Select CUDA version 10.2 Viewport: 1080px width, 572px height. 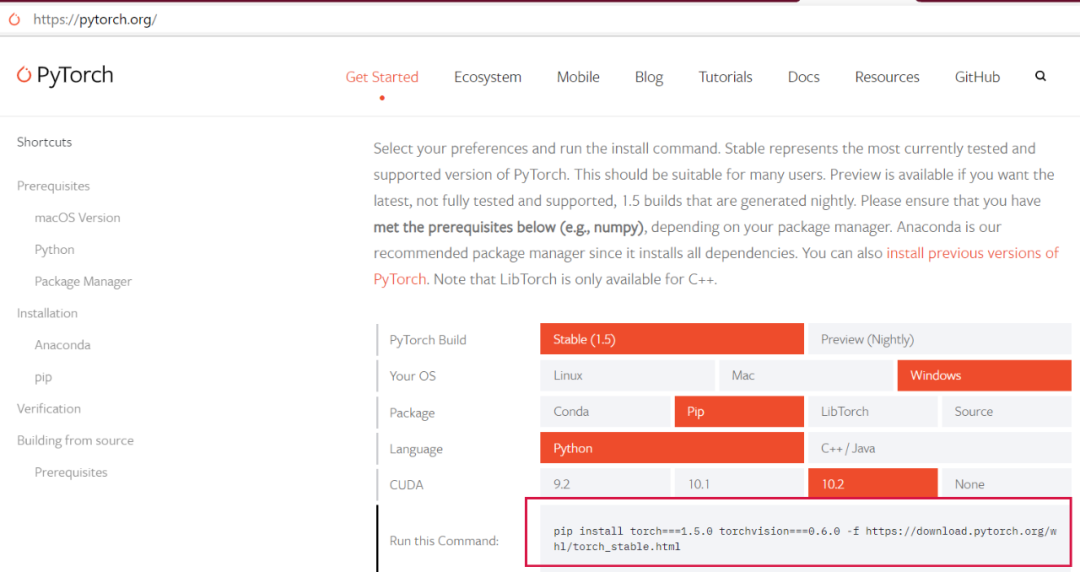(873, 483)
